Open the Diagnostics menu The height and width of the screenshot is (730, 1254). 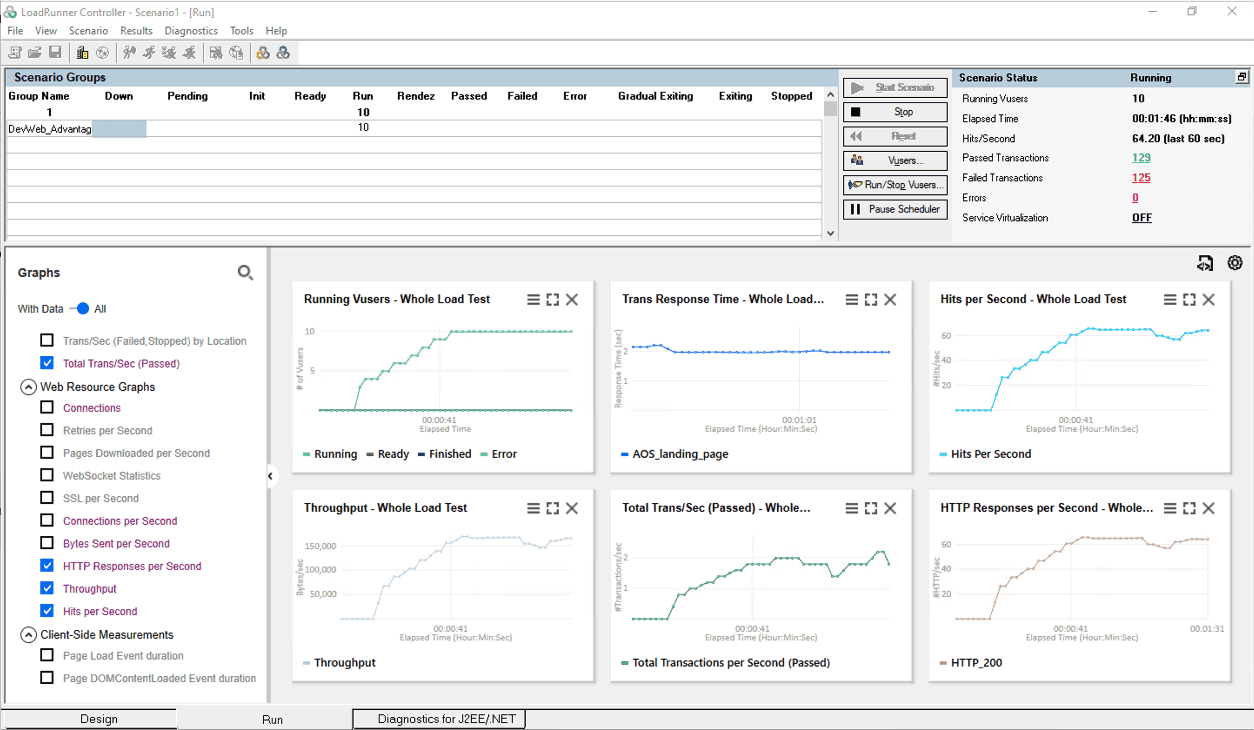click(x=191, y=31)
